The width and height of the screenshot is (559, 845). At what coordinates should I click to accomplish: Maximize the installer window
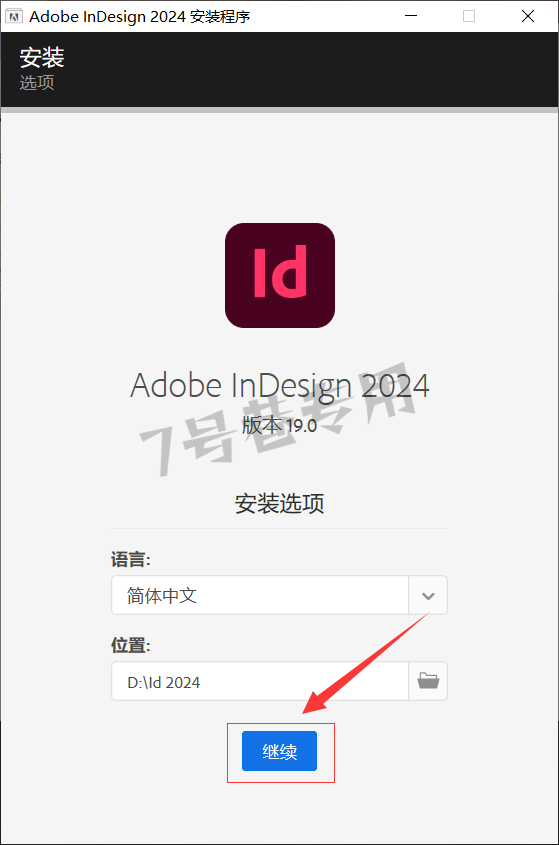click(x=469, y=16)
